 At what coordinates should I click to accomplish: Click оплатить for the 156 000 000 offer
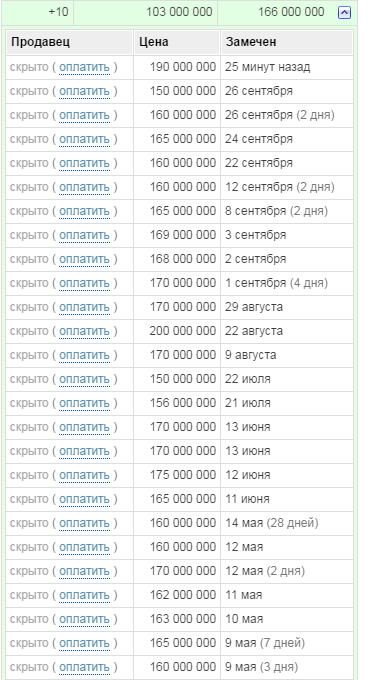click(85, 403)
